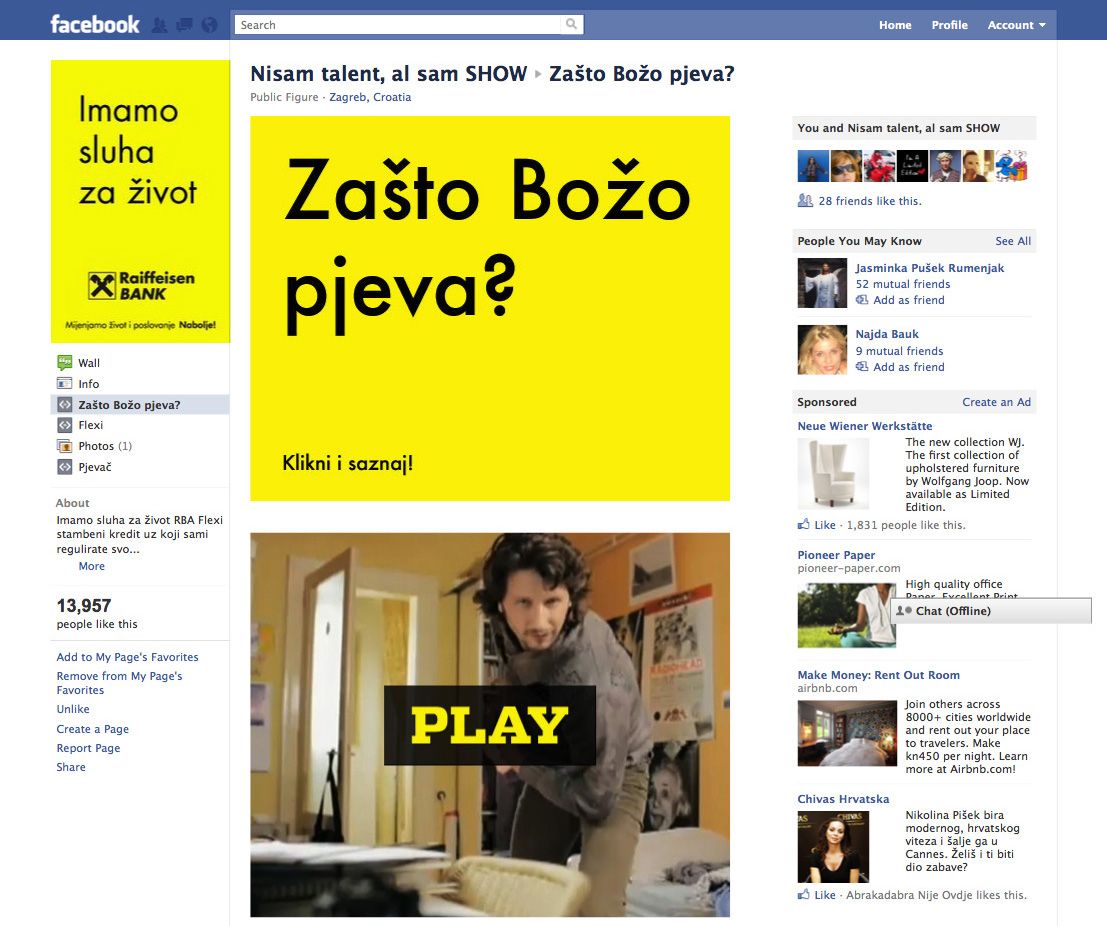Expand the Account dropdown menu
Image resolution: width=1107 pixels, height=926 pixels.
pyautogui.click(x=1016, y=25)
